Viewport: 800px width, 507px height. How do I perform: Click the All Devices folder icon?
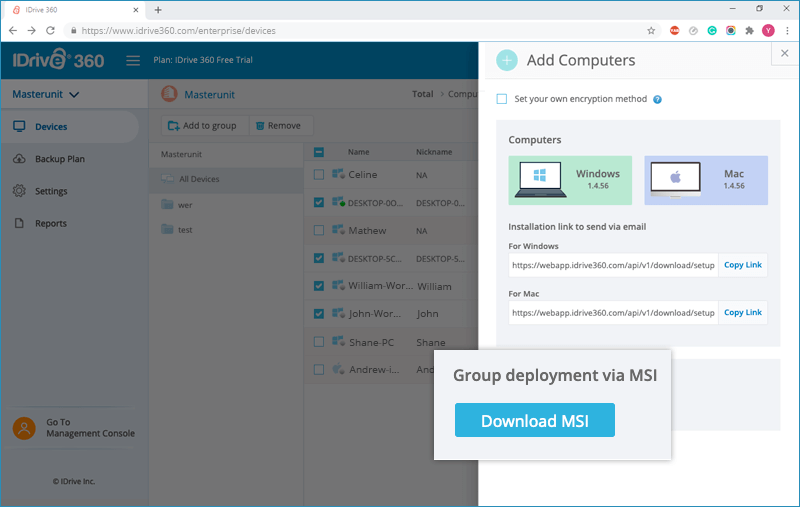tap(167, 179)
